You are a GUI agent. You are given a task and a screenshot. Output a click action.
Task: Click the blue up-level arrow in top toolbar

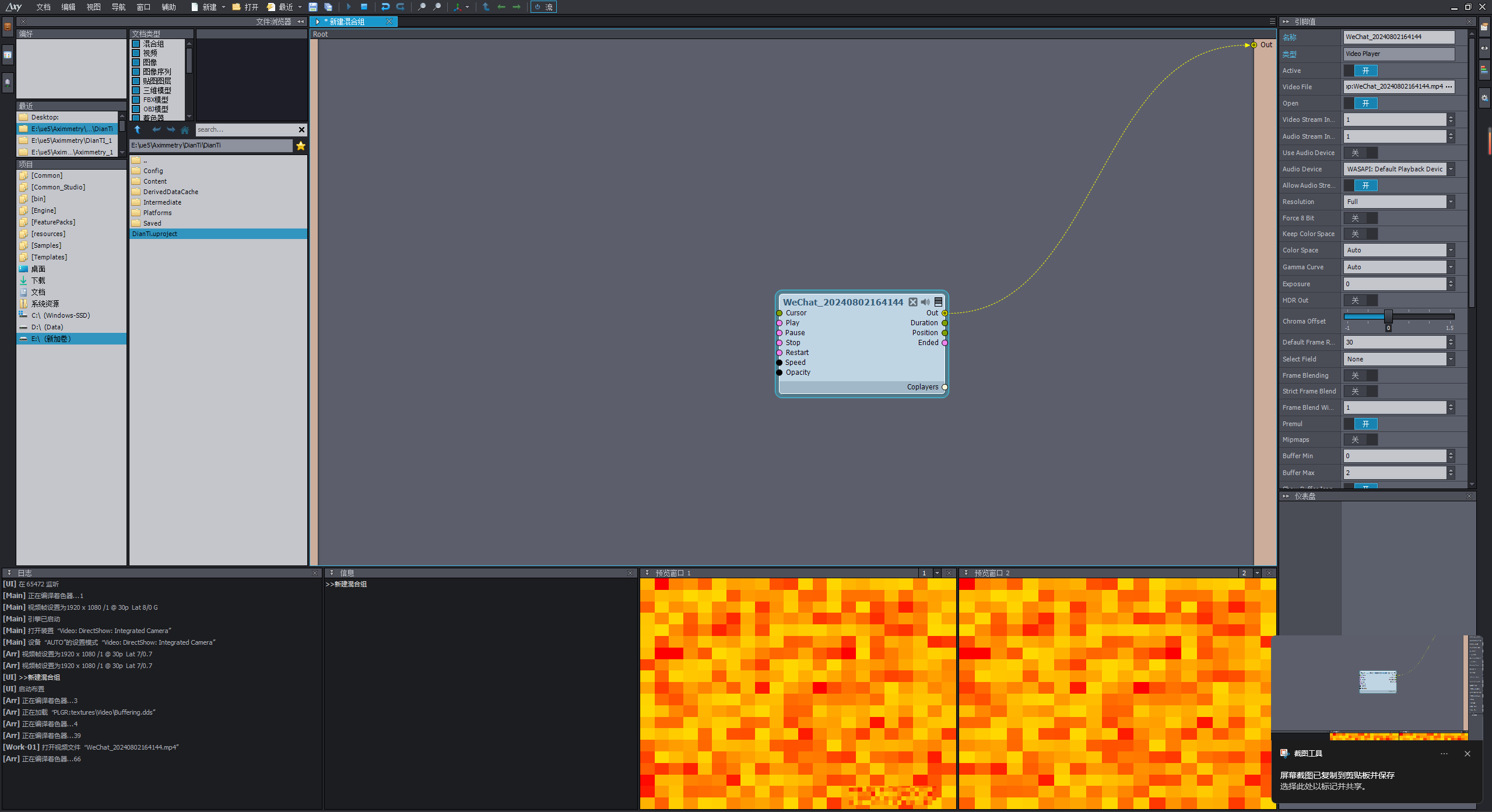[486, 7]
